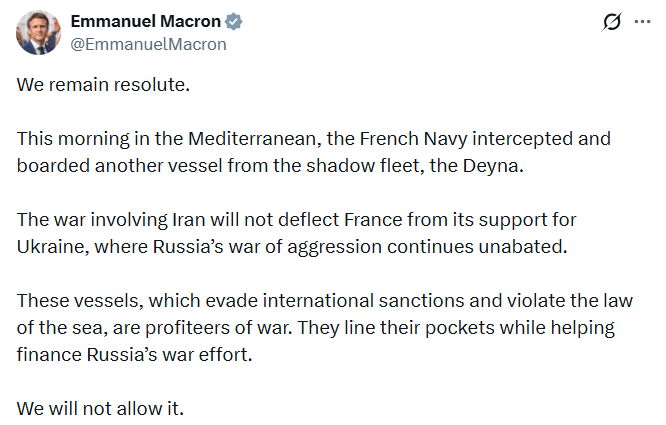Image resolution: width=666 pixels, height=425 pixels.
Task: Click the phrase 'finance Russia's war effort'
Action: pyautogui.click(x=137, y=352)
